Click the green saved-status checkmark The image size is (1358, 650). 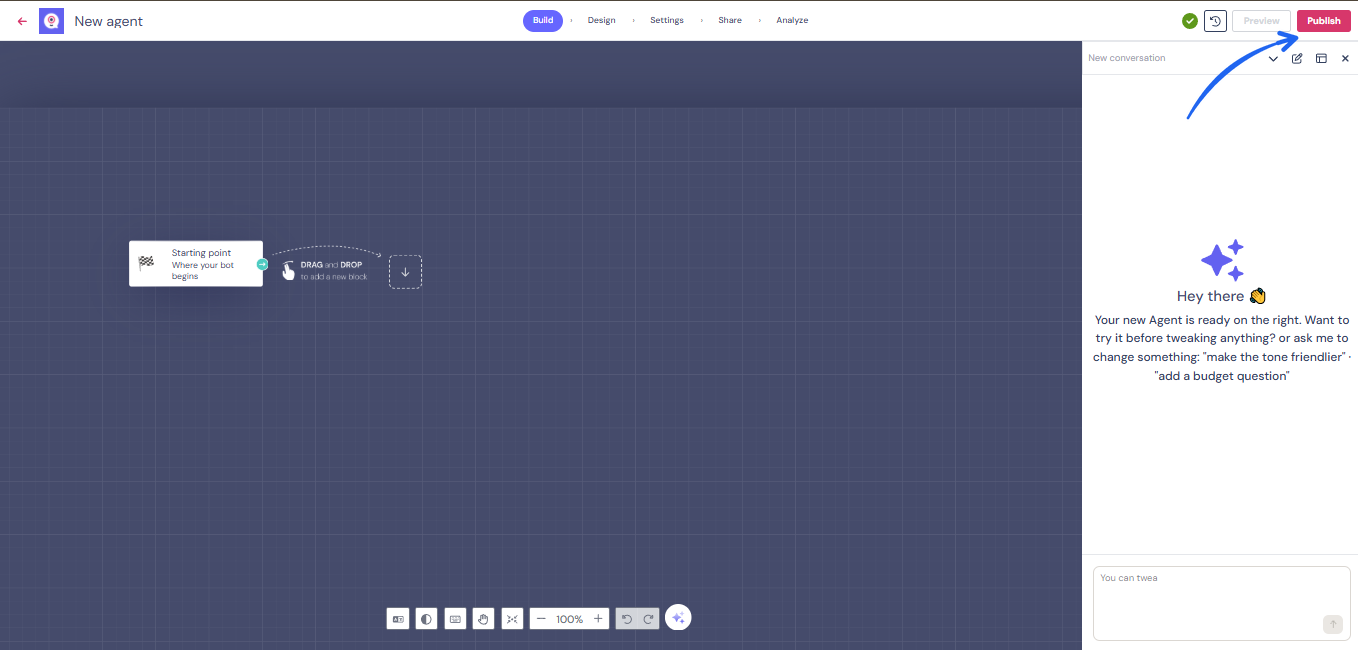pyautogui.click(x=1190, y=21)
